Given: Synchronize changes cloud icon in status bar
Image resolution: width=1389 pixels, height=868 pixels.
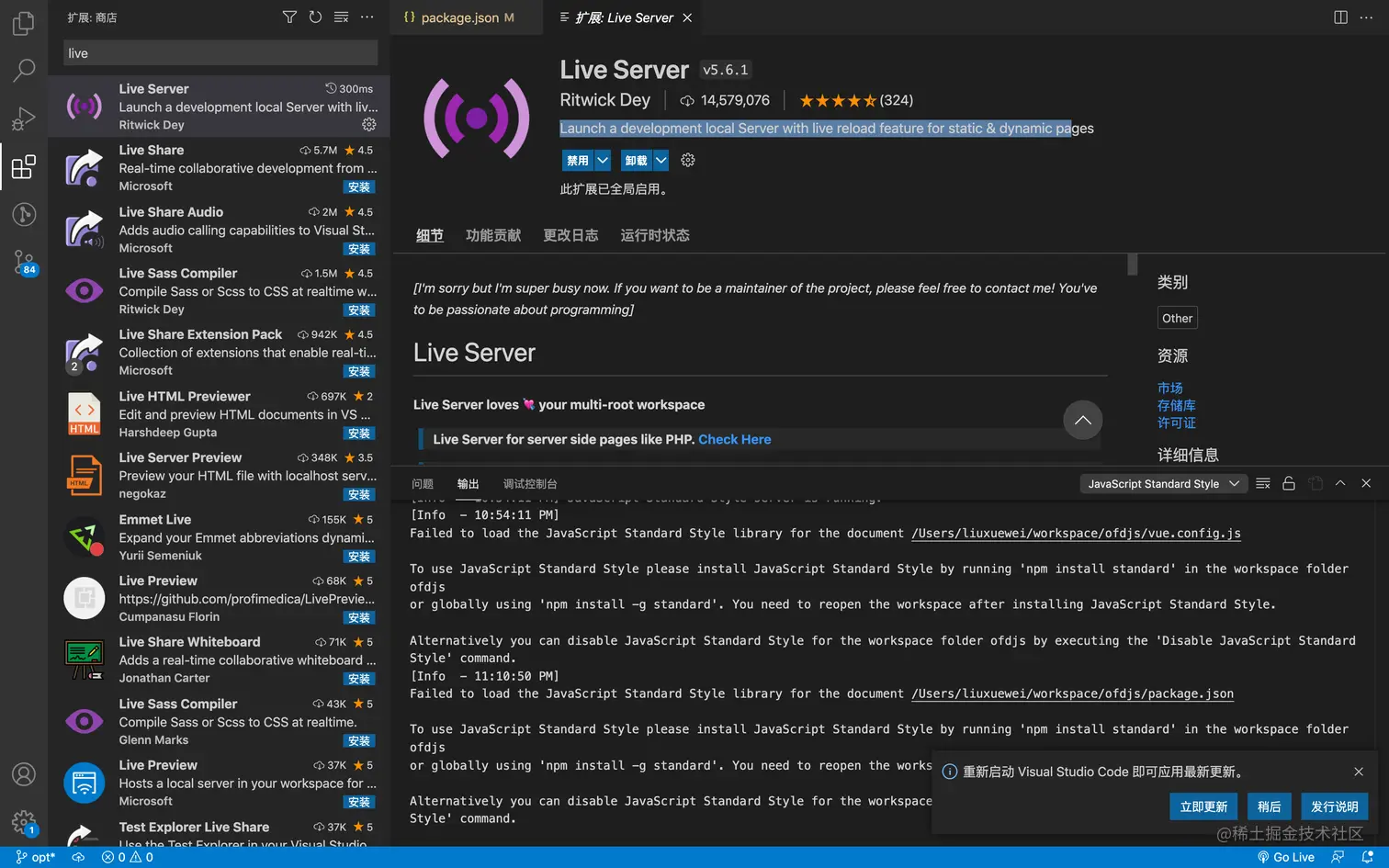Looking at the screenshot, I should 79,857.
